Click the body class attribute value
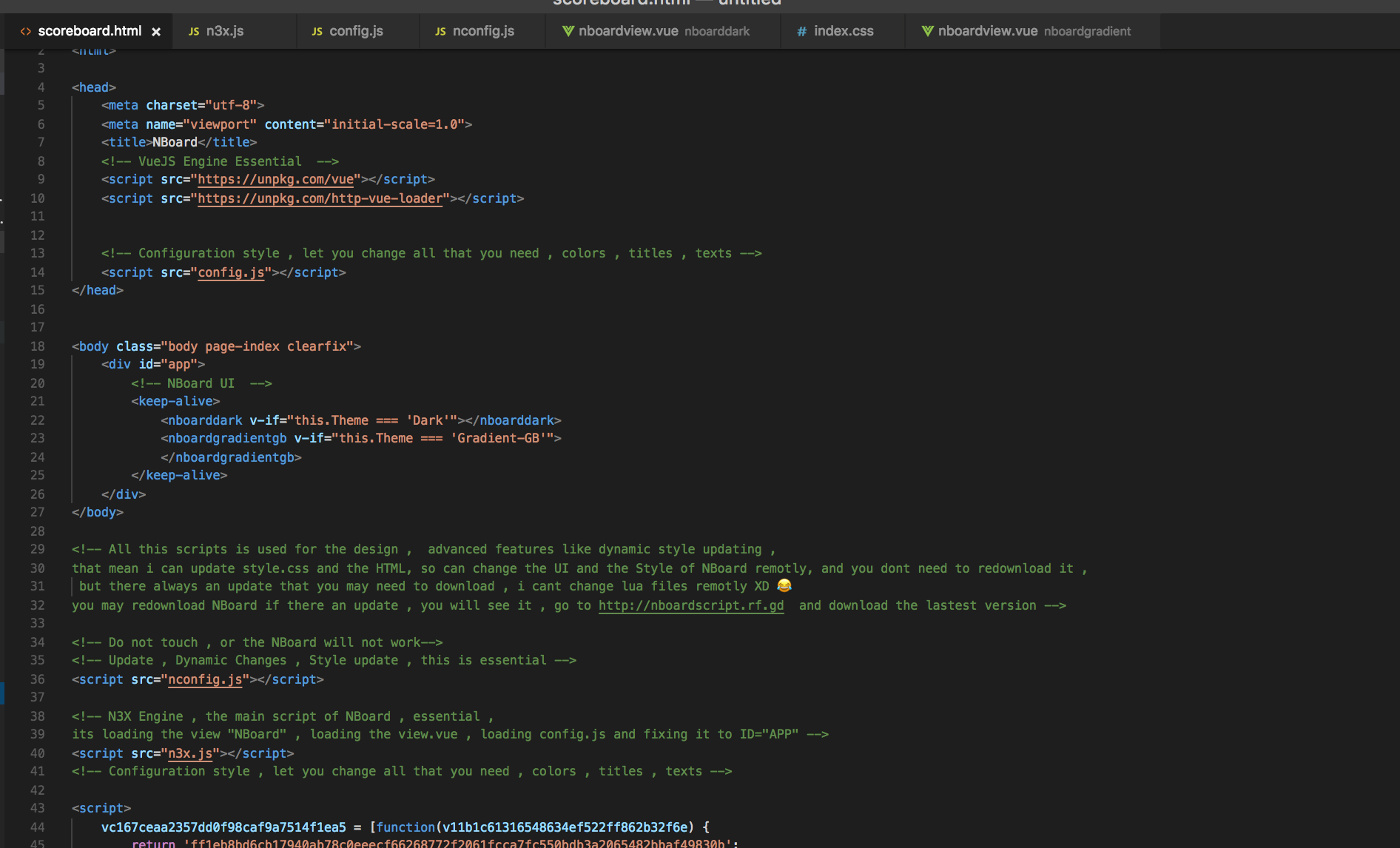Screen dimensions: 1400x848 (x=257, y=346)
